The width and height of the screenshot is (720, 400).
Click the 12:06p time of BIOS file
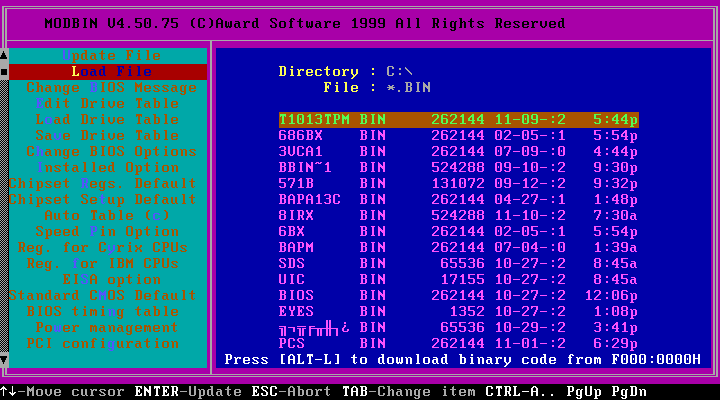[611, 296]
